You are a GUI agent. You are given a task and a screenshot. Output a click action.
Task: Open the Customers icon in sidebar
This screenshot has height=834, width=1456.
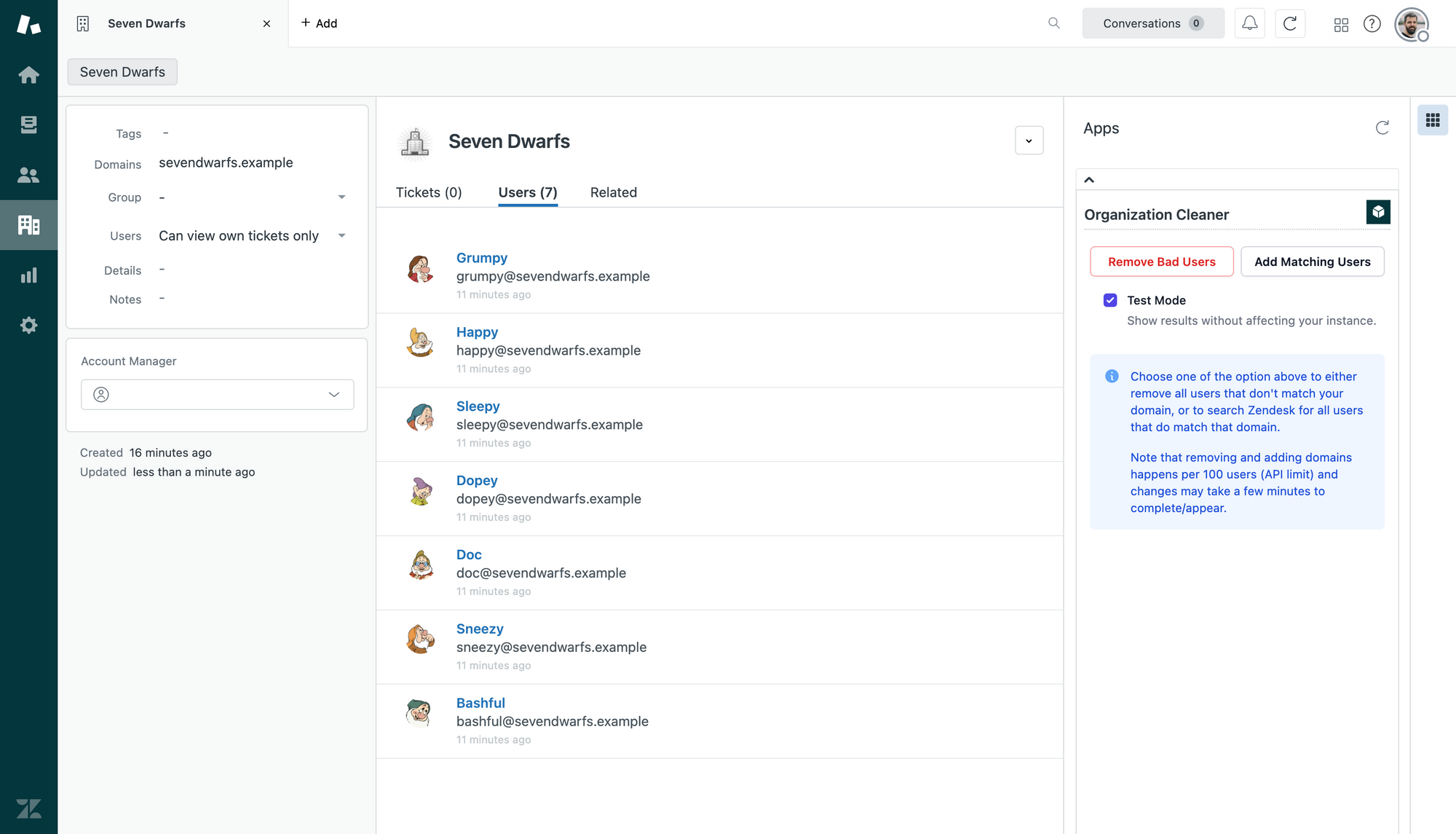(x=28, y=175)
